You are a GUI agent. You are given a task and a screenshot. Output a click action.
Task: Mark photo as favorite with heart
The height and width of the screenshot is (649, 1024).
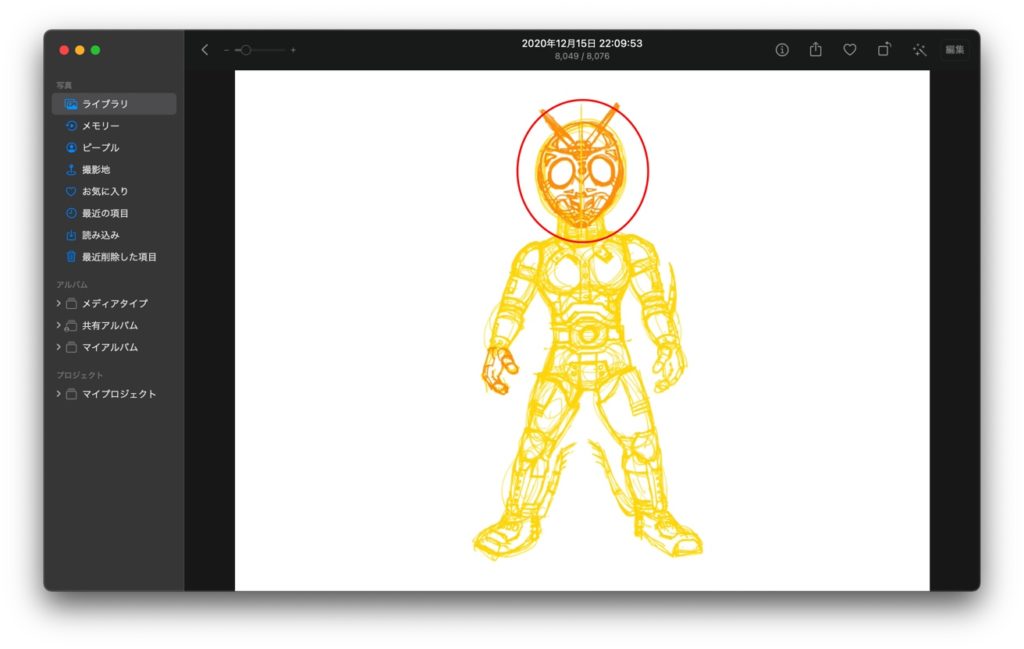pos(850,50)
